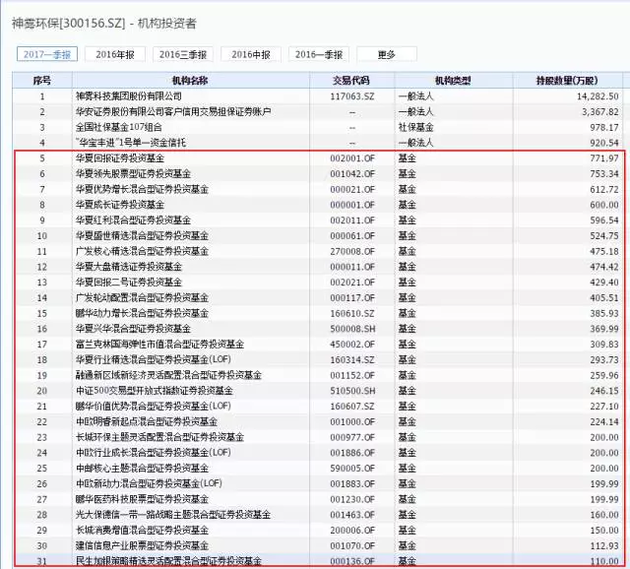The height and width of the screenshot is (569, 630).
Task: Show the 2016一季报 report
Action: [319, 54]
